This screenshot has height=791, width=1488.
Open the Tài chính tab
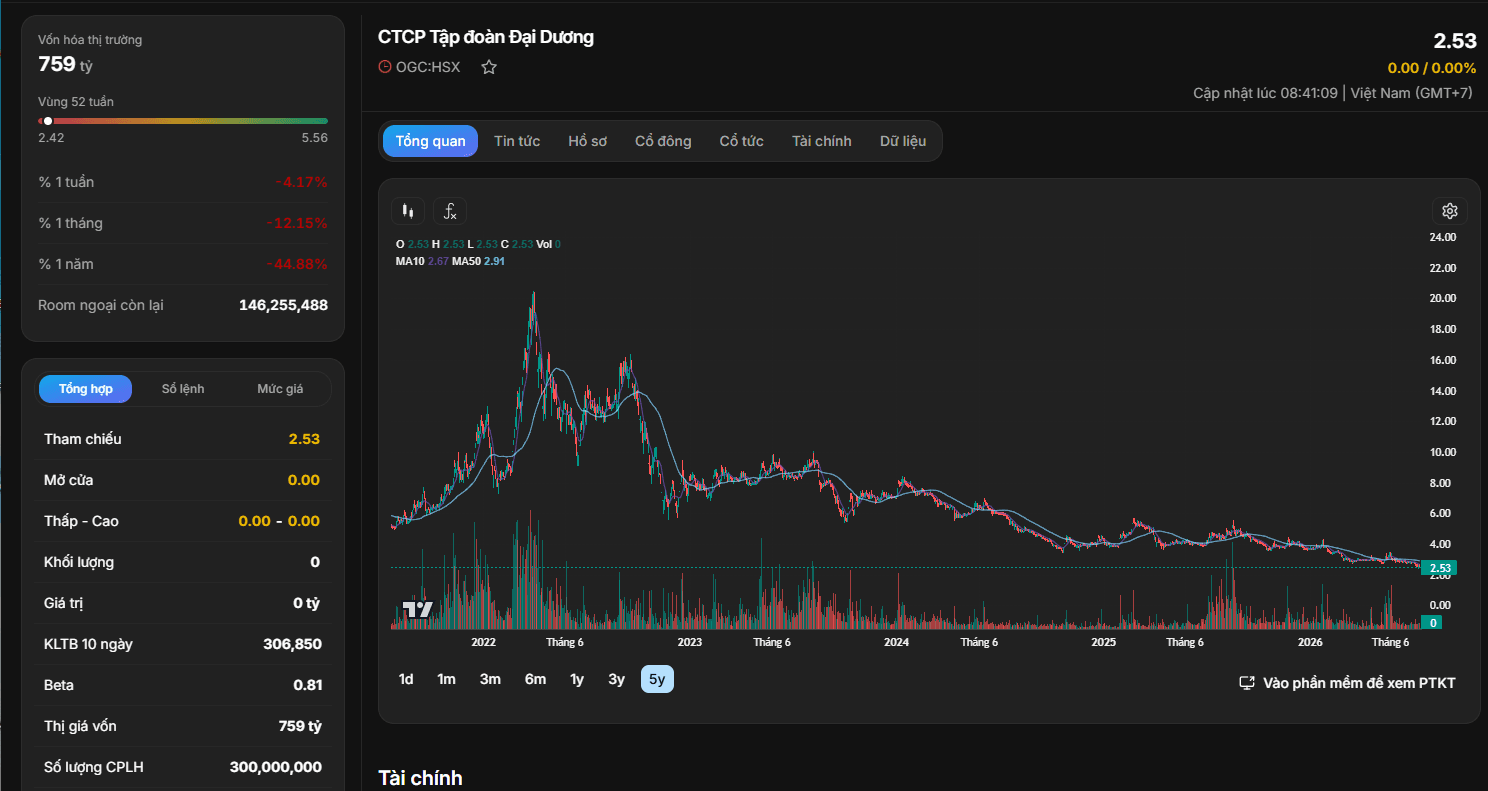pyautogui.click(x=822, y=141)
